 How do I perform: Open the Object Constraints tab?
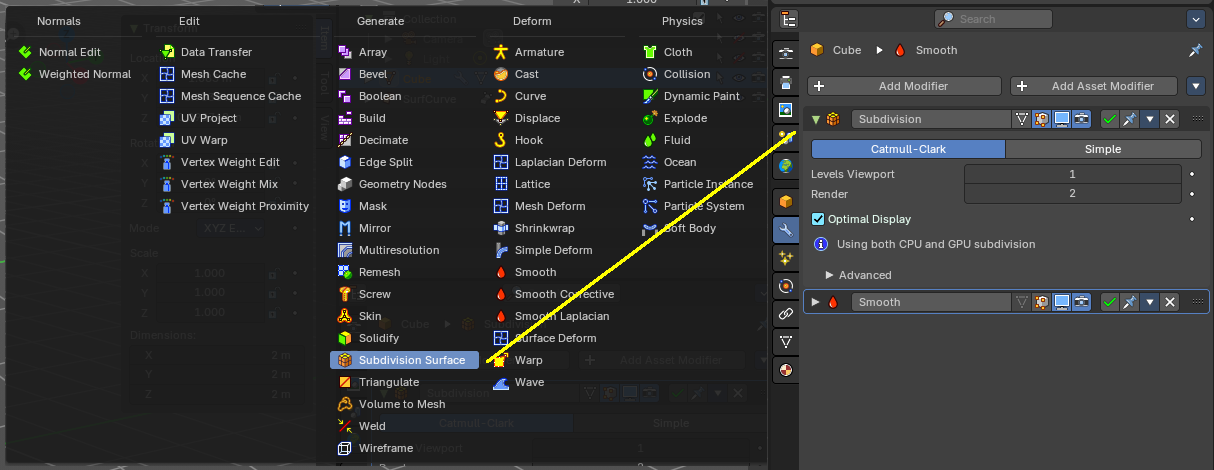tap(786, 313)
